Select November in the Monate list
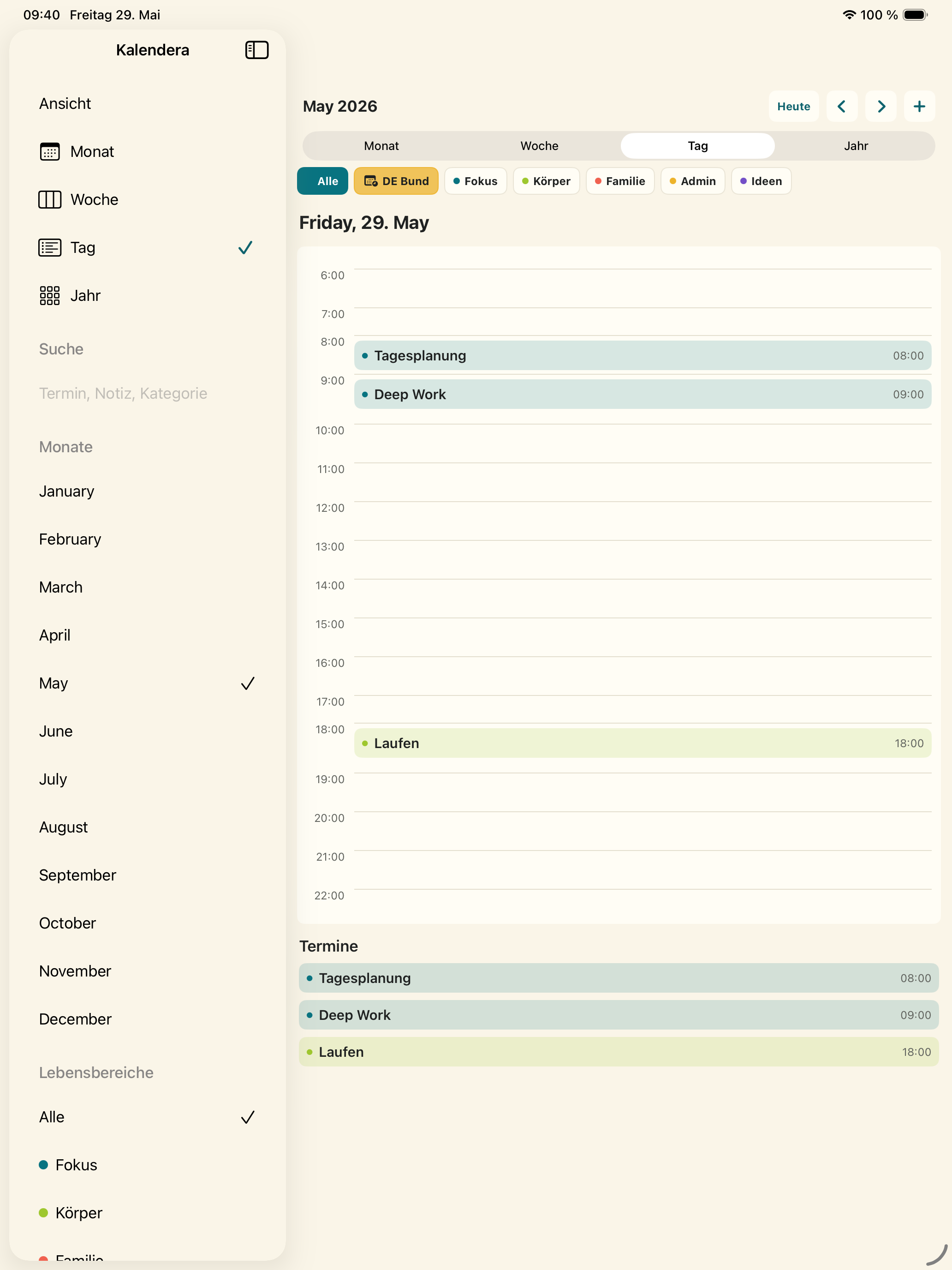This screenshot has height=1270, width=952. point(148,971)
